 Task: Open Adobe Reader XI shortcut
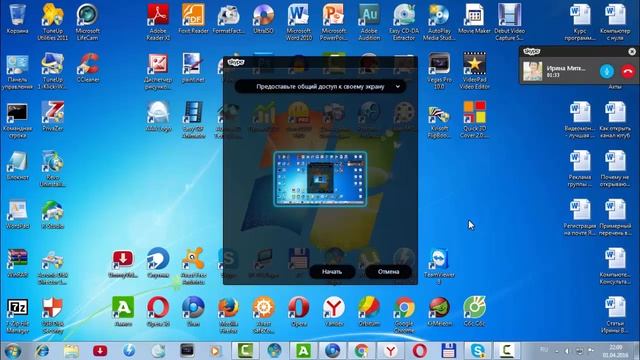pyautogui.click(x=158, y=22)
